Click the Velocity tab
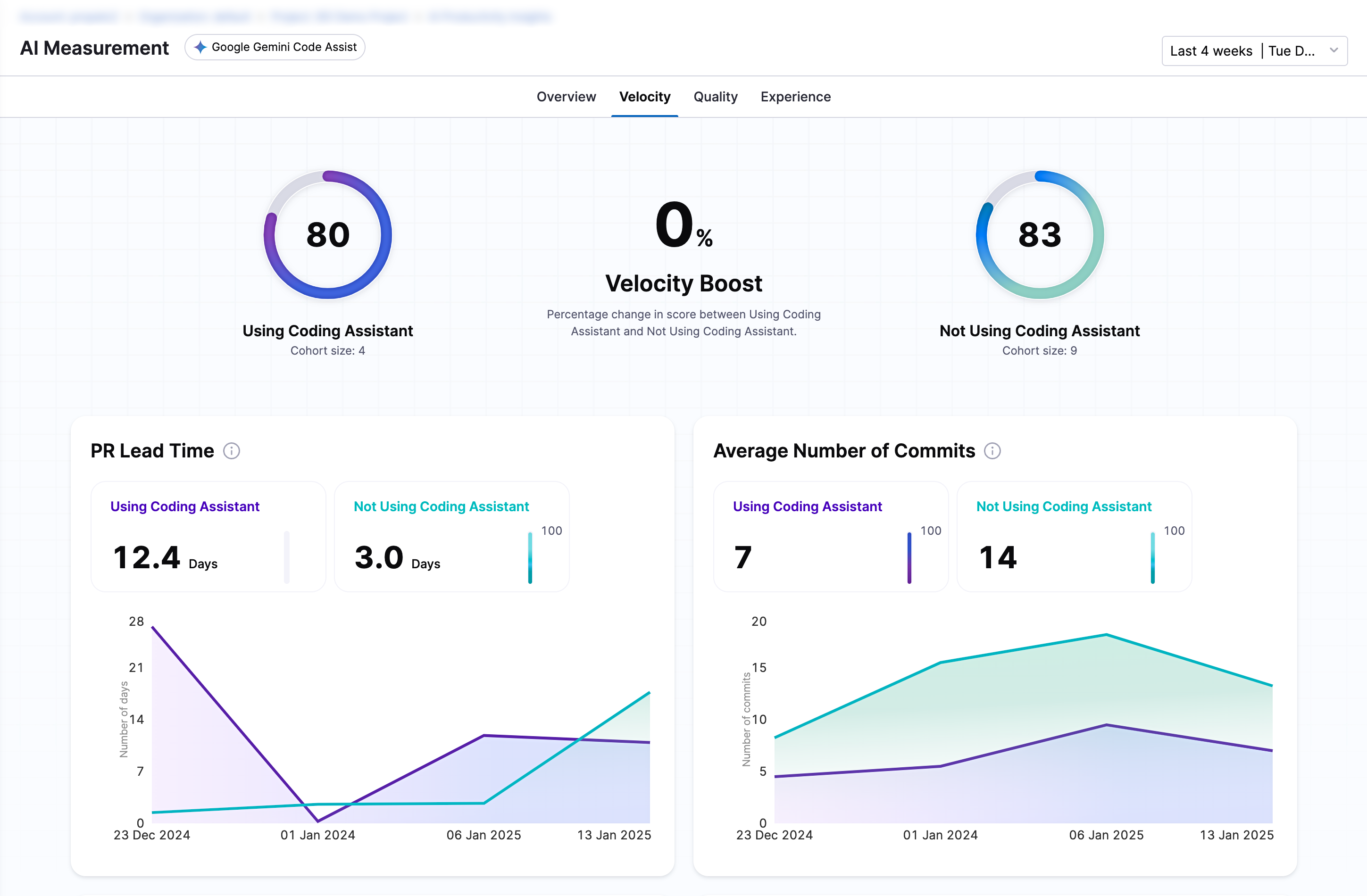Screen dimensions: 1367x896 tap(644, 97)
